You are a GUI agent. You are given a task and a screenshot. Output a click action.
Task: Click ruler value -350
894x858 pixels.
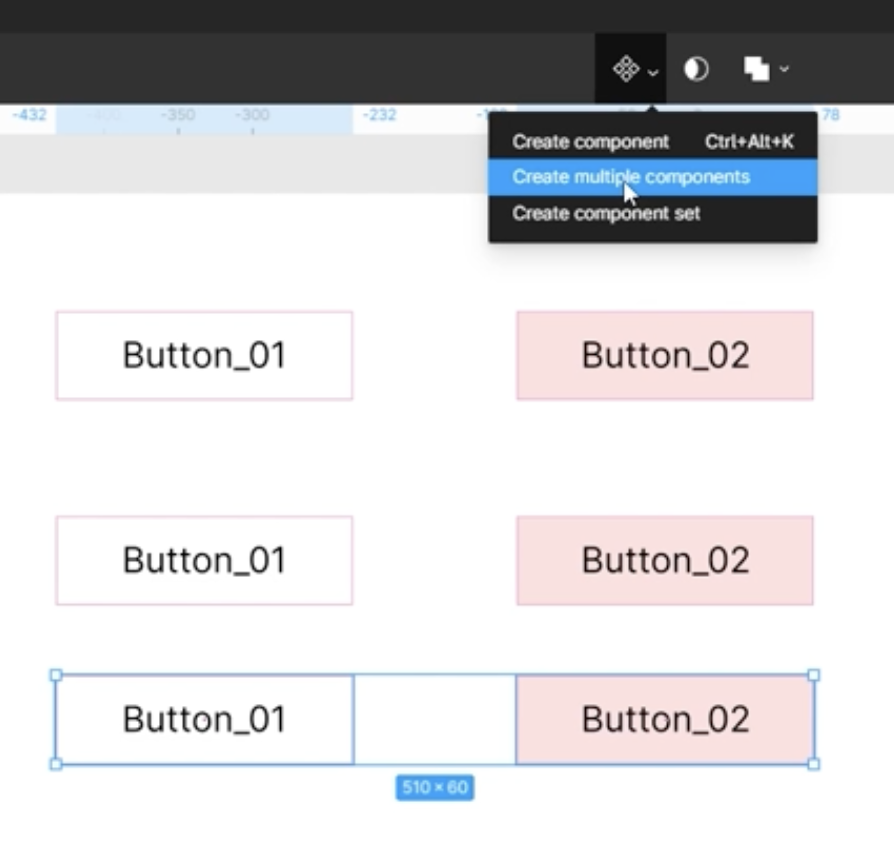178,115
